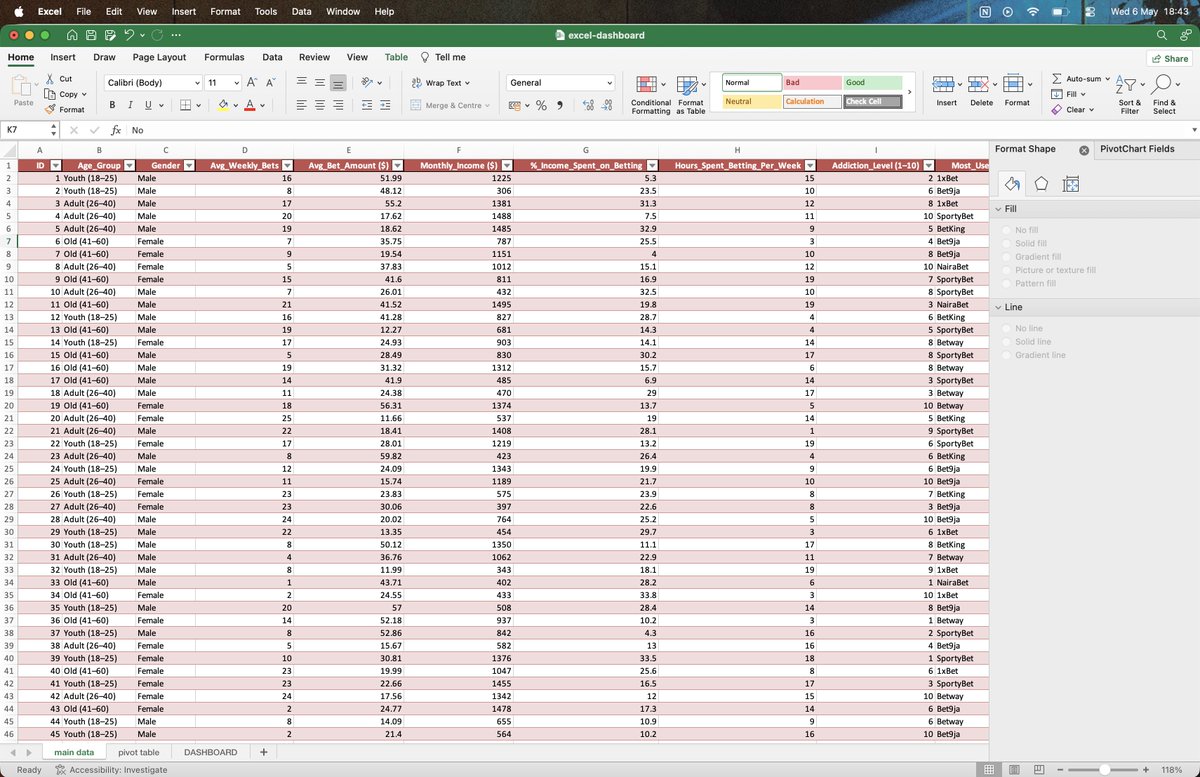Click the Percent Style icon
1200x777 pixels.
pos(541,105)
